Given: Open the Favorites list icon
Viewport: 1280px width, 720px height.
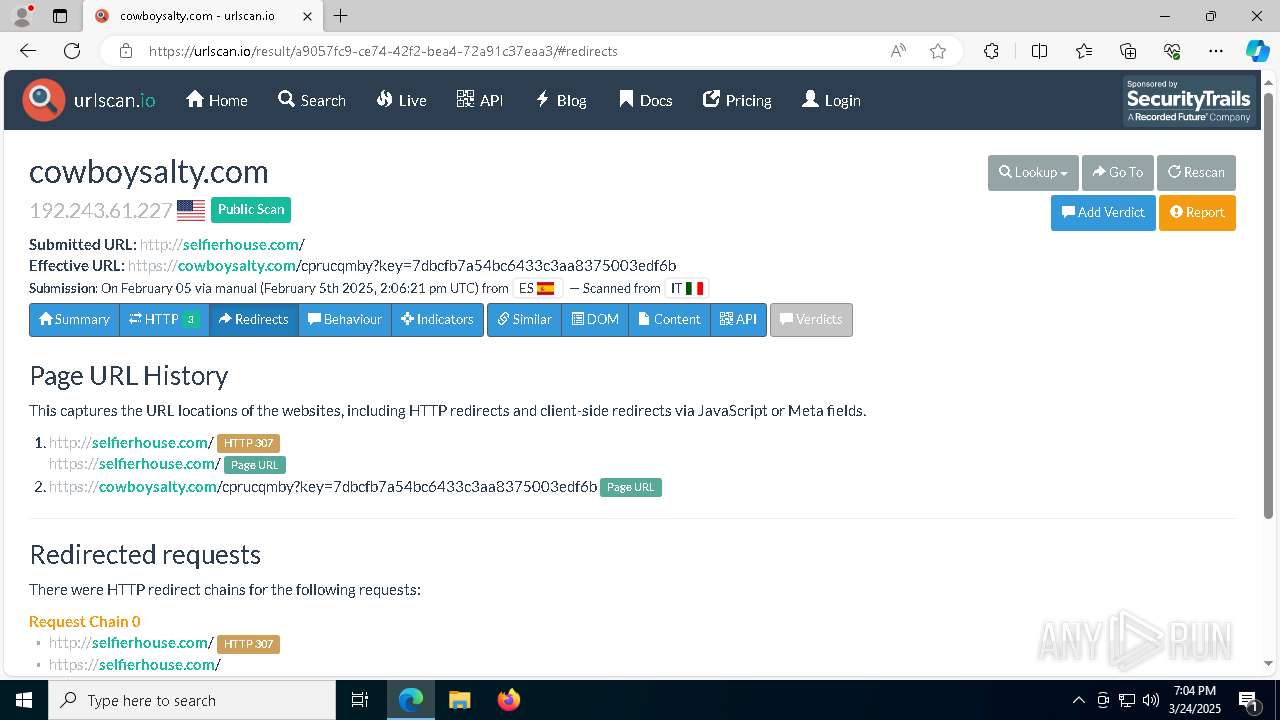Looking at the screenshot, I should tap(1084, 51).
